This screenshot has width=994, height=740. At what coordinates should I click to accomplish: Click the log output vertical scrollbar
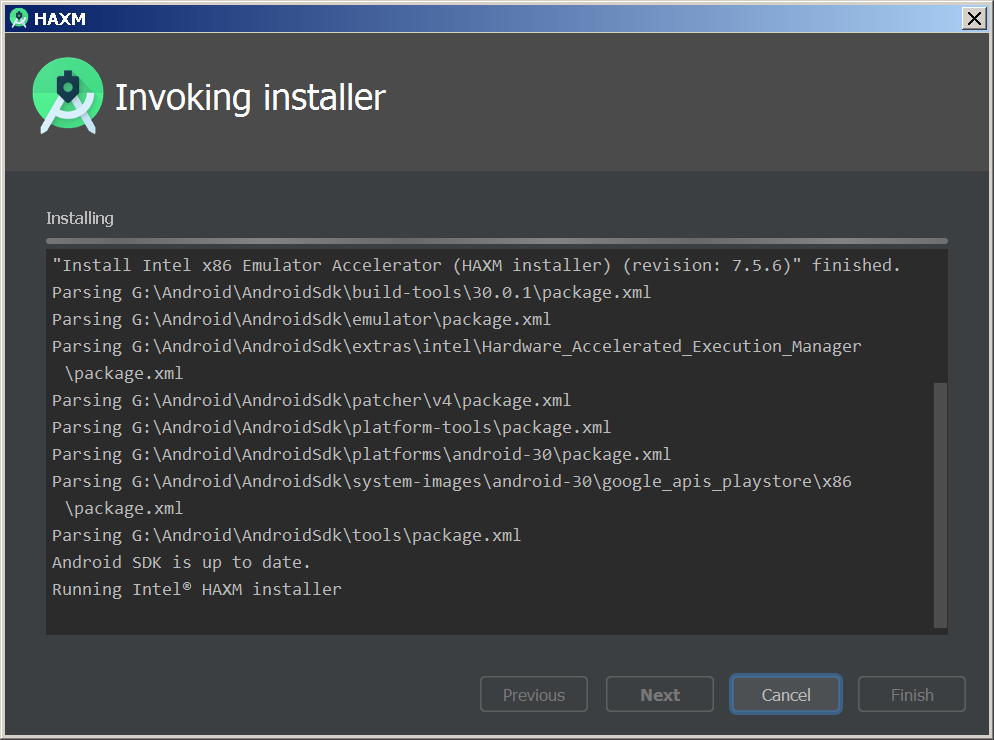click(x=940, y=505)
